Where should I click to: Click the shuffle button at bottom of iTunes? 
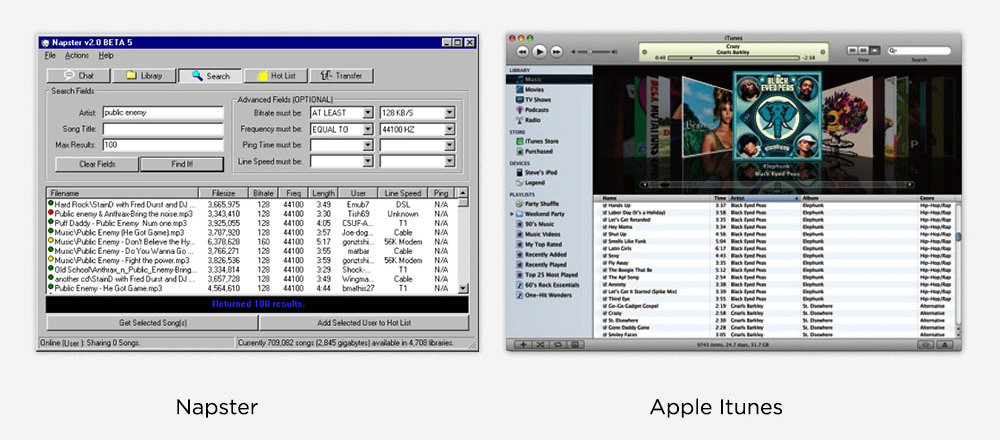539,344
